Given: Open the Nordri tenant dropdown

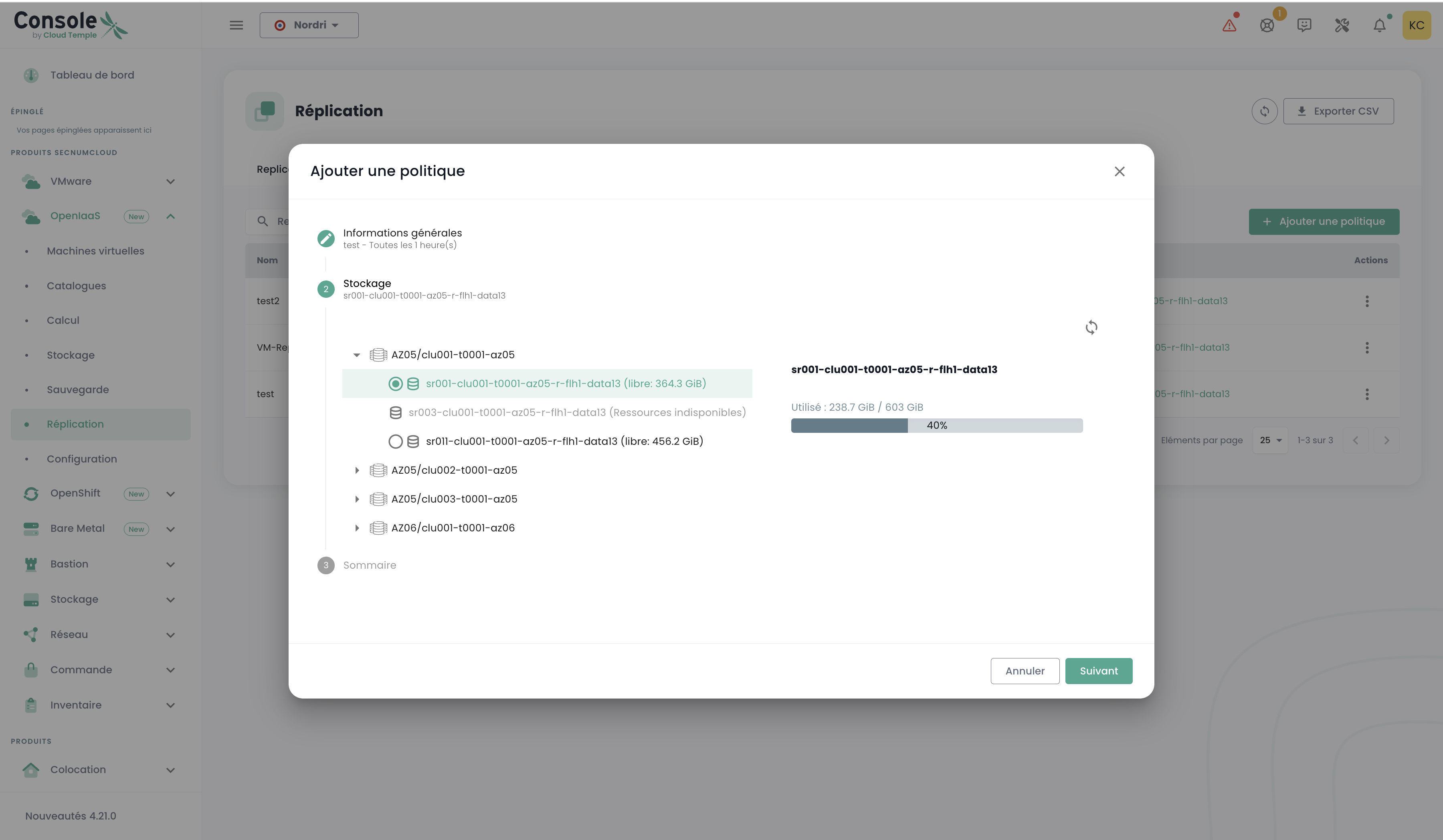Looking at the screenshot, I should coord(309,25).
